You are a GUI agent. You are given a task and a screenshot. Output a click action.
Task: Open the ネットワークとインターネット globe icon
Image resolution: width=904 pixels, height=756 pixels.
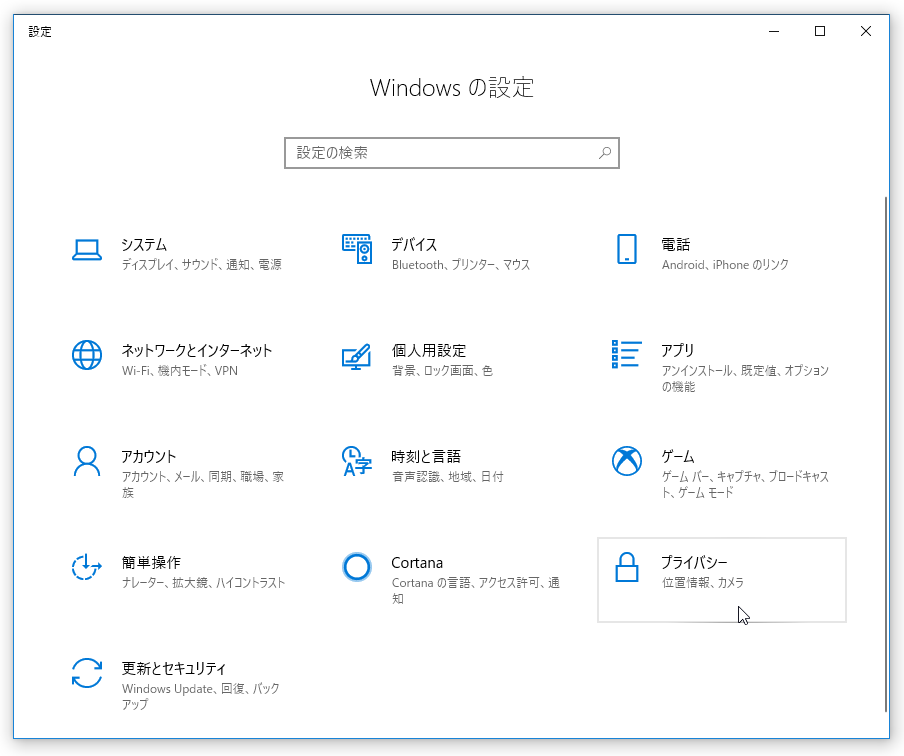pyautogui.click(x=87, y=355)
